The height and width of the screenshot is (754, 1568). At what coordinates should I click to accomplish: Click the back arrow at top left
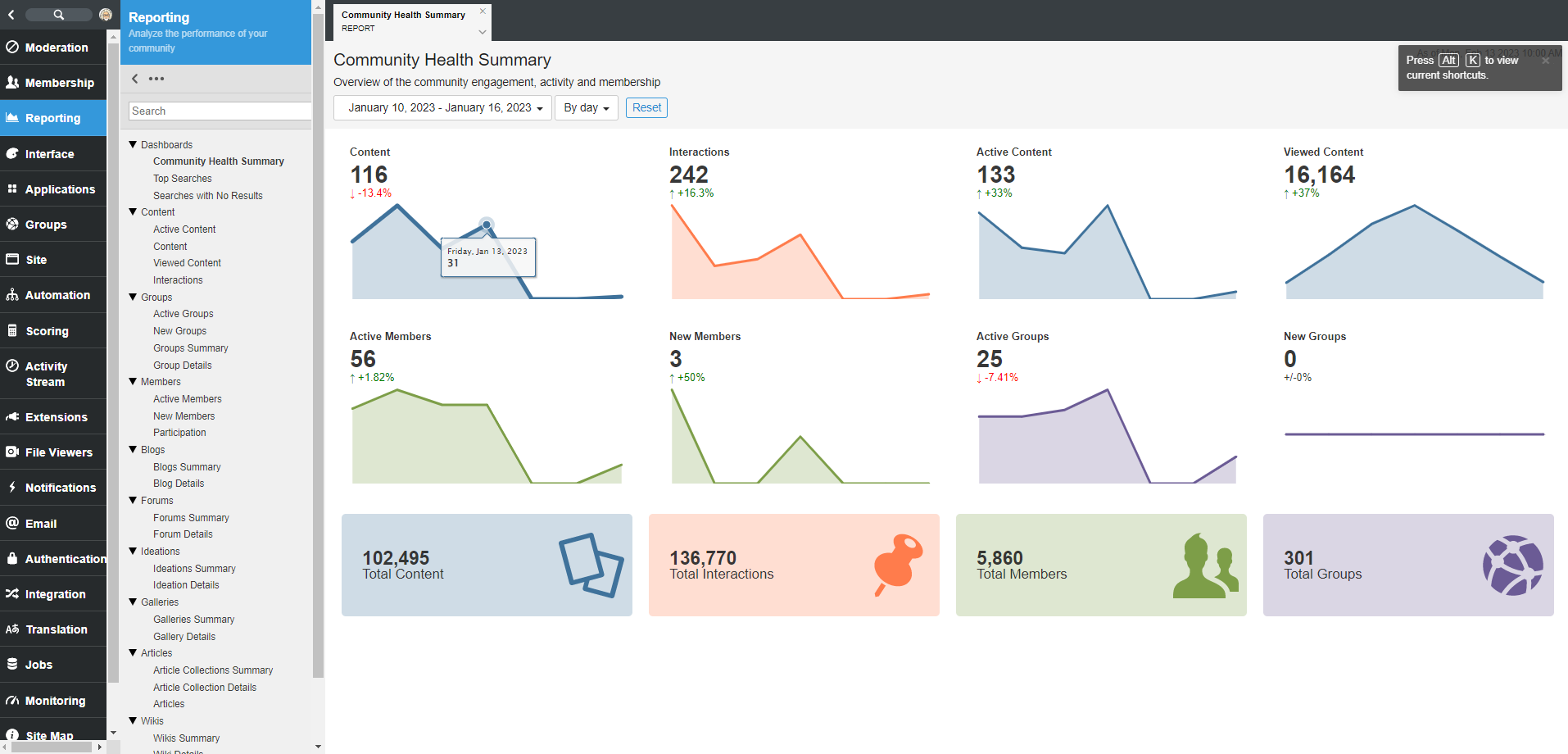pos(11,15)
